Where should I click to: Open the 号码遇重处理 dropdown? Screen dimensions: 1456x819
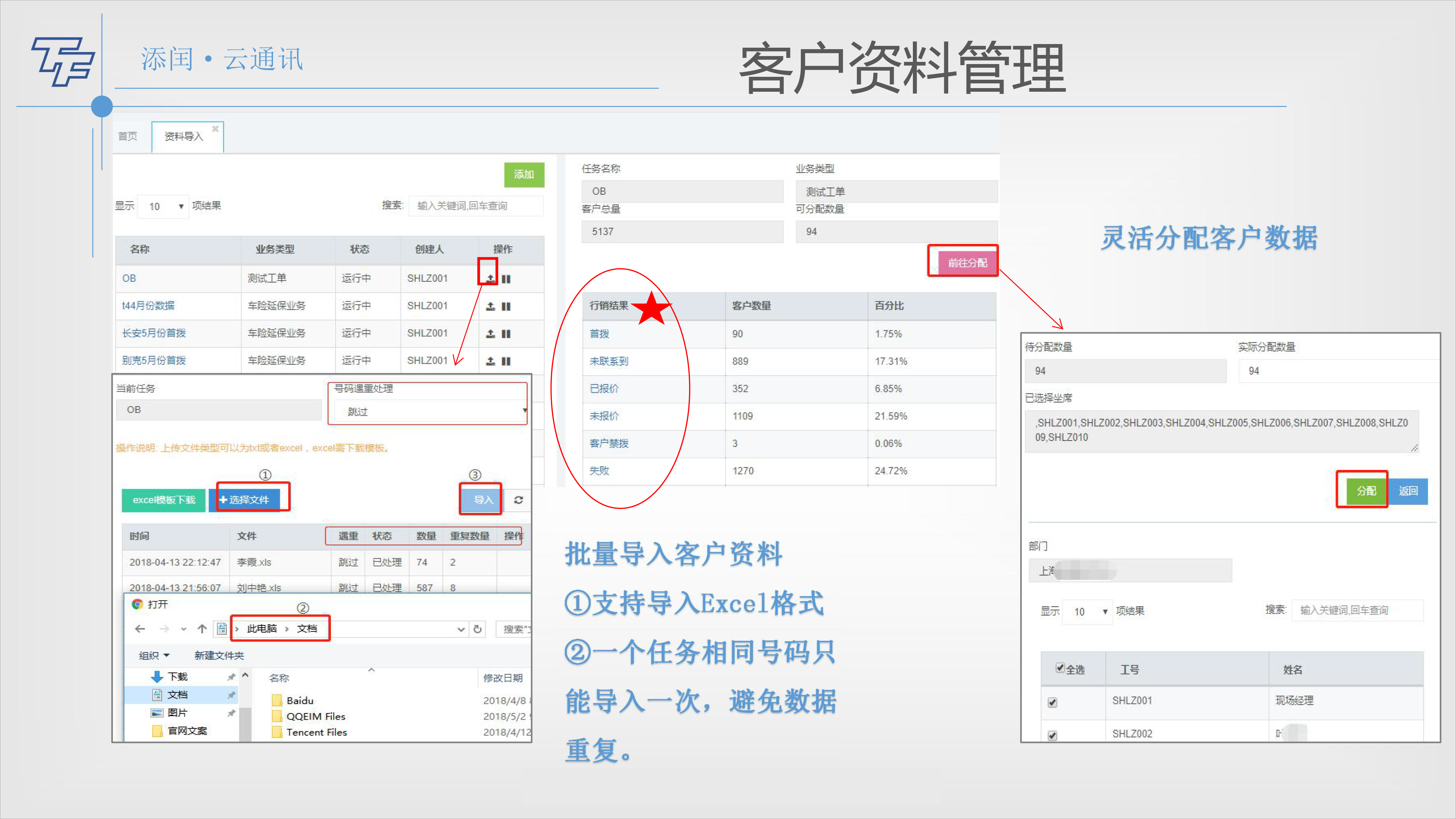coord(430,411)
